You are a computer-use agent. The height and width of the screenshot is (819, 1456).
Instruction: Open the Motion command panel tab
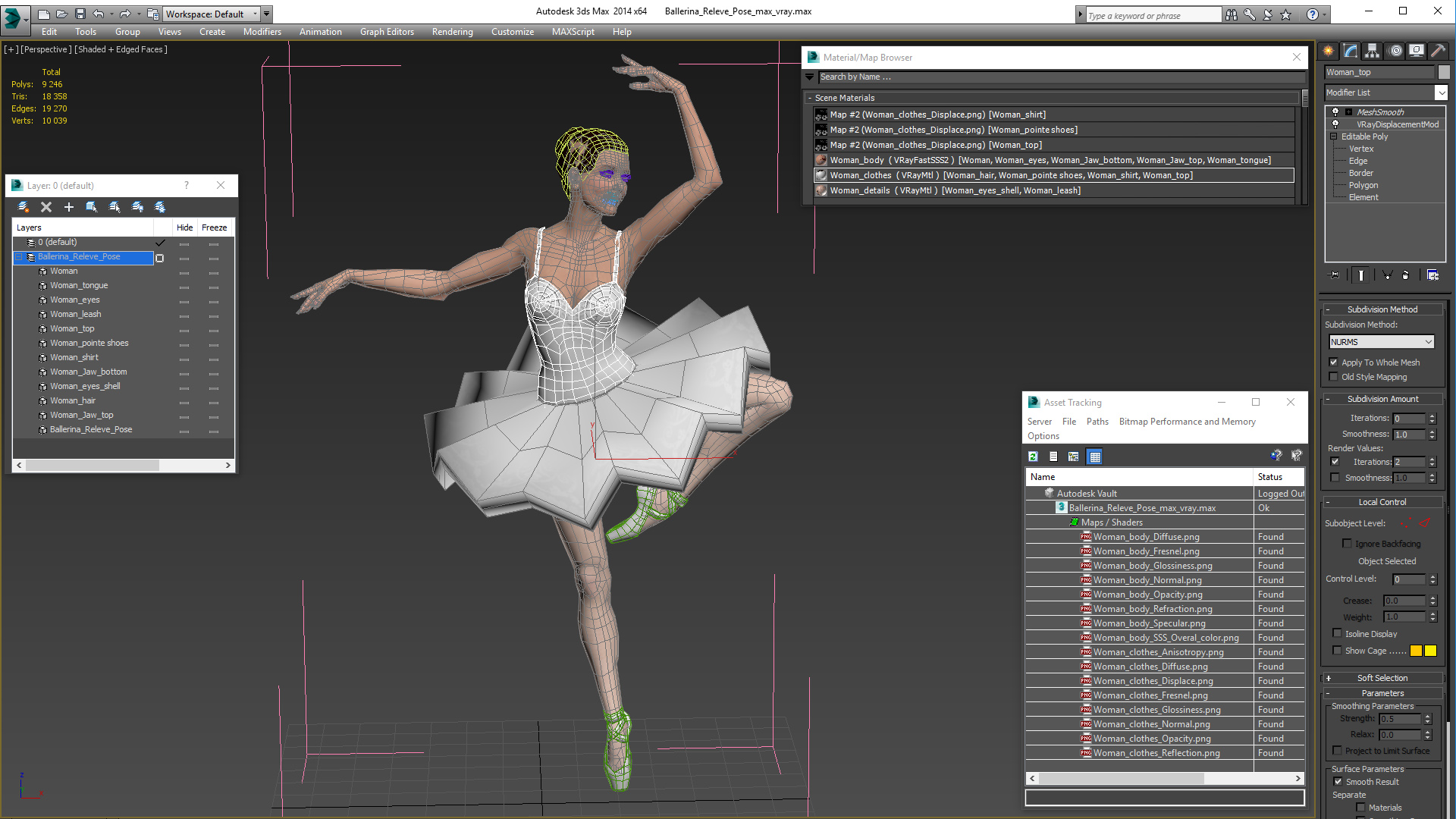point(1395,51)
